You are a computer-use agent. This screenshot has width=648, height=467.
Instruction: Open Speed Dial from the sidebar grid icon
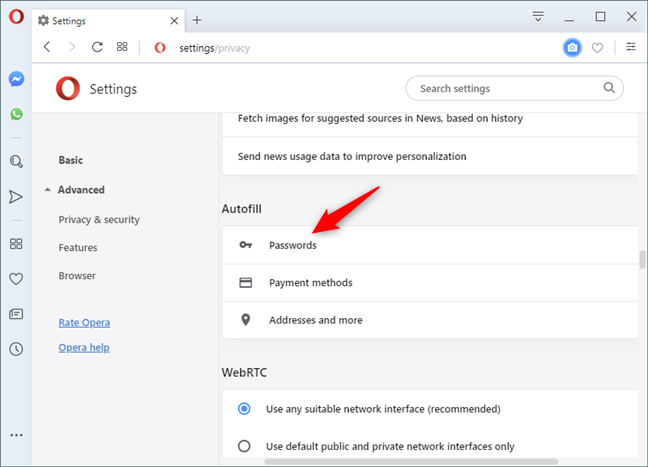(x=16, y=243)
